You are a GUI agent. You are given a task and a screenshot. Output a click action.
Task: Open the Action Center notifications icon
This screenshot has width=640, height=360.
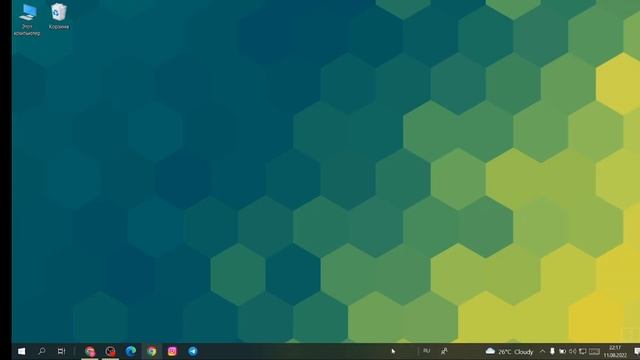tap(636, 351)
